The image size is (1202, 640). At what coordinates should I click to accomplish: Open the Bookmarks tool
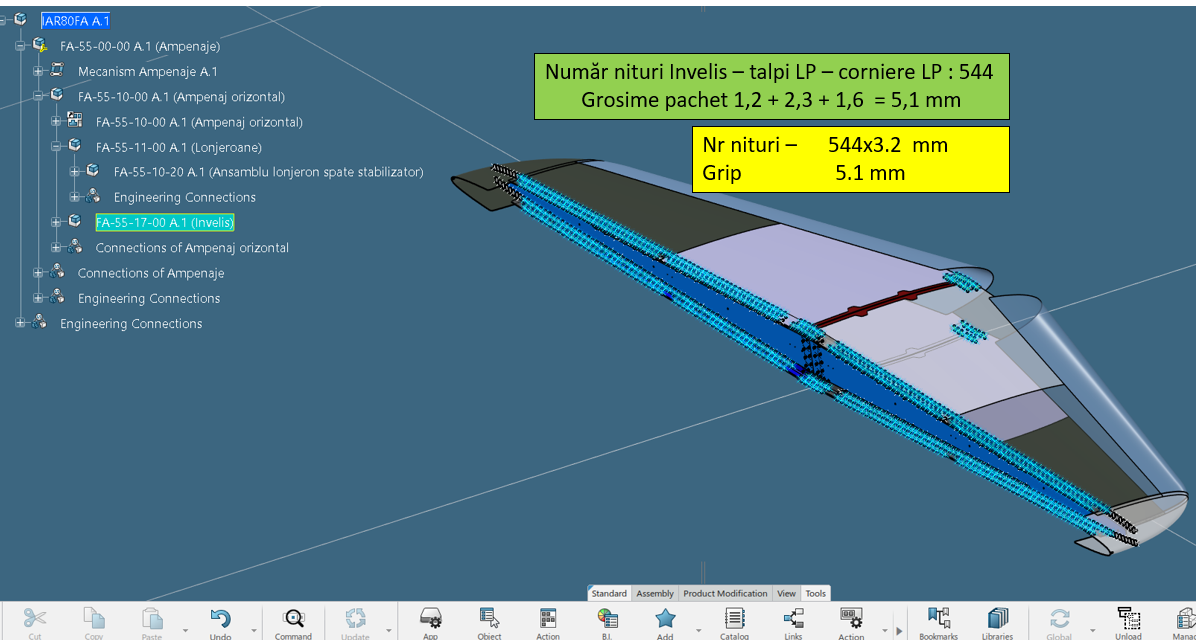pyautogui.click(x=938, y=619)
